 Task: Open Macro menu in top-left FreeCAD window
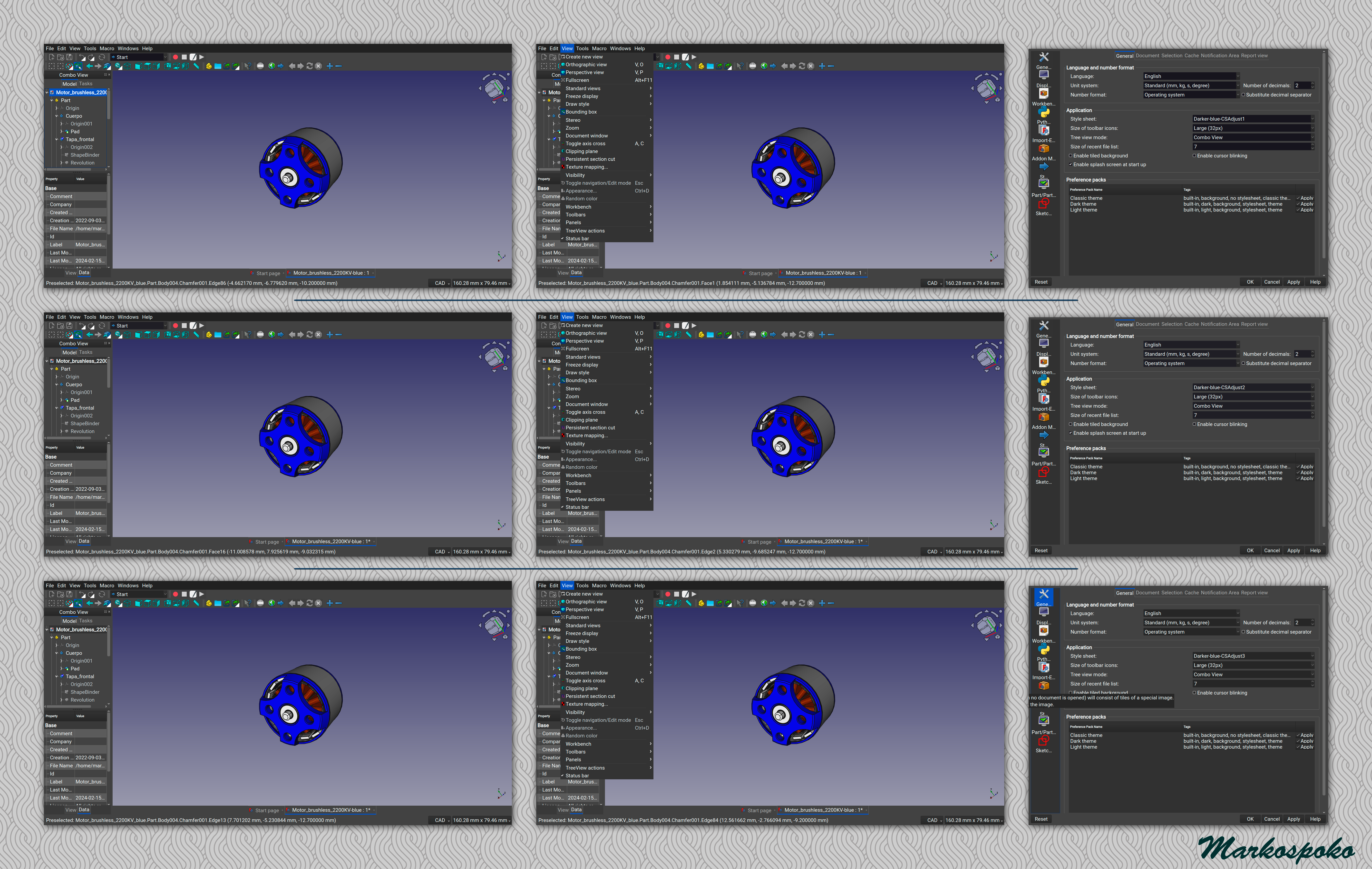[107, 48]
